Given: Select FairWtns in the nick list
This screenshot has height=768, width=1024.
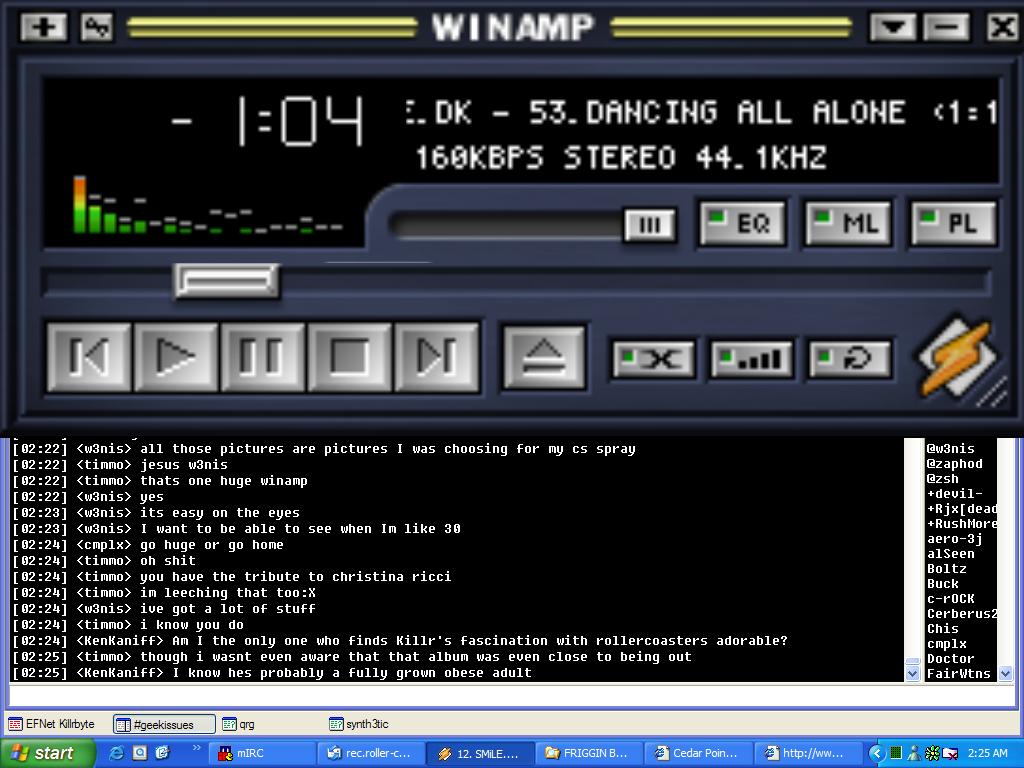Looking at the screenshot, I should point(958,674).
